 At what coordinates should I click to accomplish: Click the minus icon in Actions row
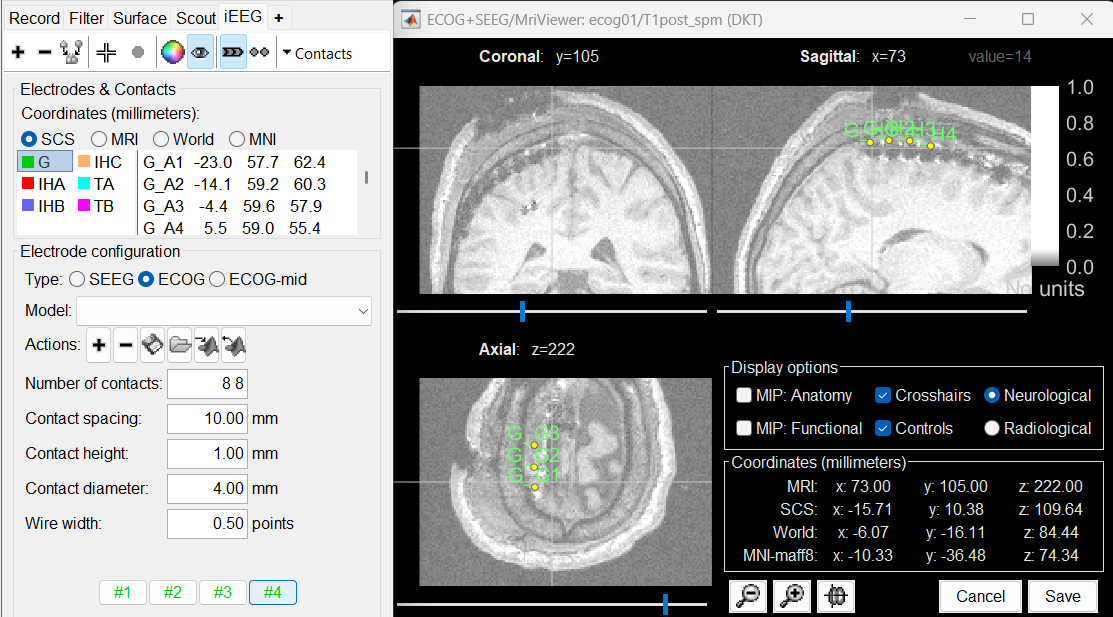(x=126, y=346)
